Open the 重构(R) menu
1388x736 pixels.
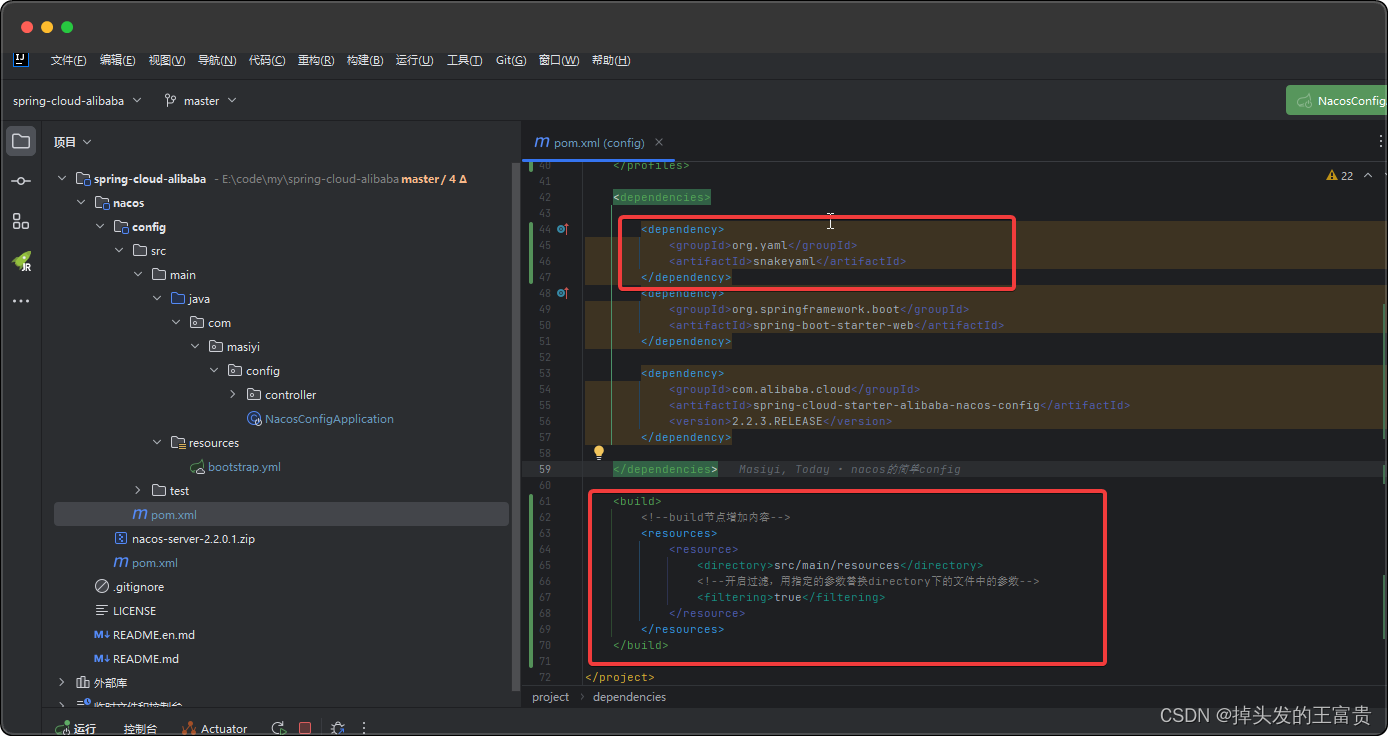[316, 60]
